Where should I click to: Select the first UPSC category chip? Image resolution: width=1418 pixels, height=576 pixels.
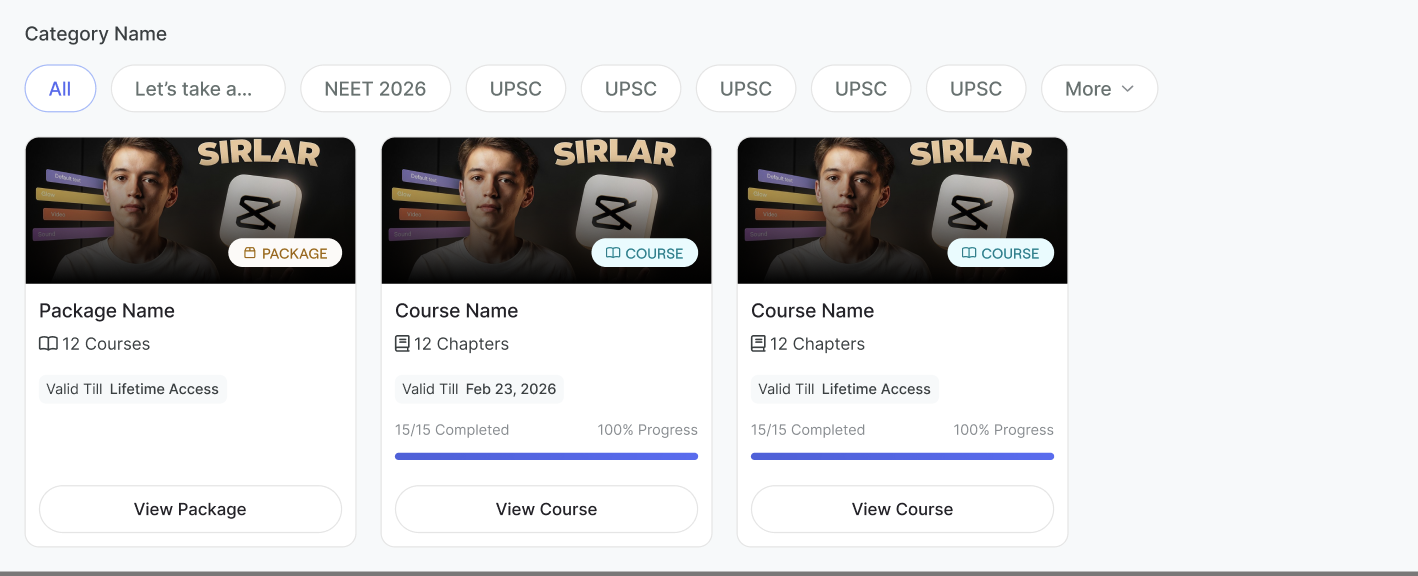pyautogui.click(x=515, y=89)
